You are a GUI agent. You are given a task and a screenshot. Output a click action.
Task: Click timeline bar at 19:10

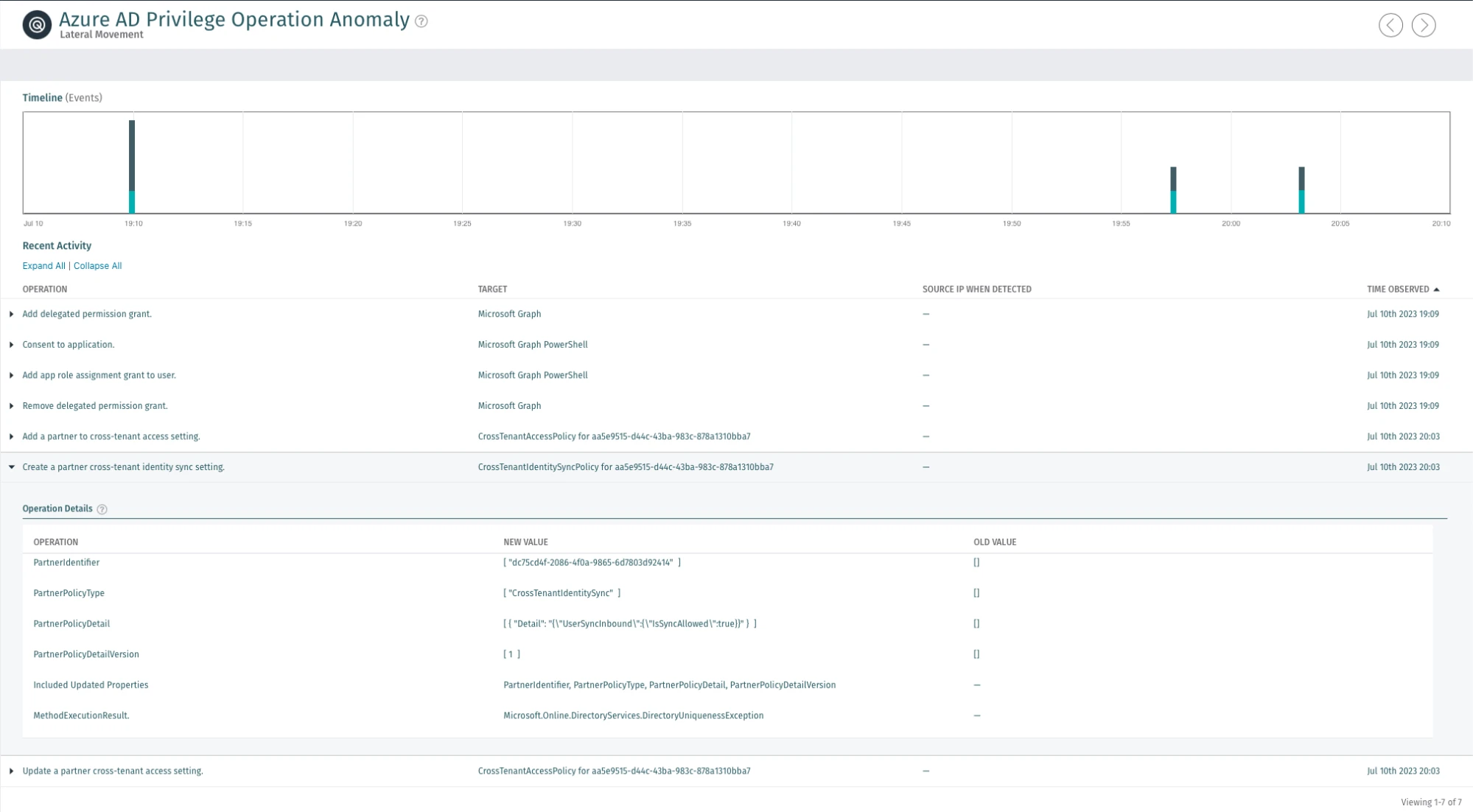[132, 167]
